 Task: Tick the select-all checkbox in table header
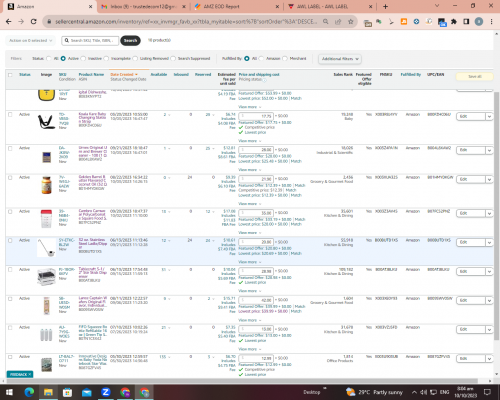pos(10,75)
